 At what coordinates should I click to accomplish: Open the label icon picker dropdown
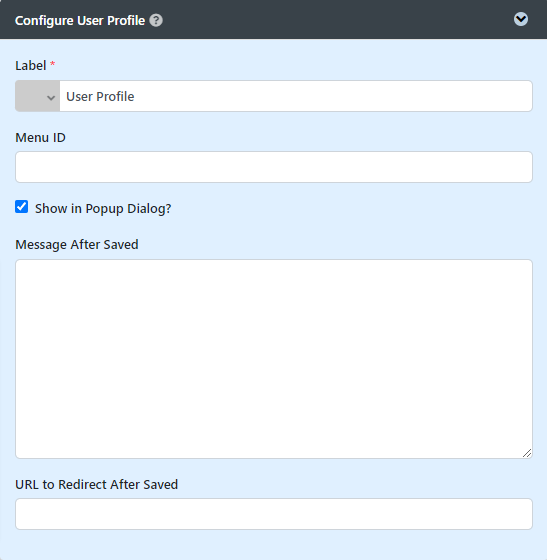(37, 96)
